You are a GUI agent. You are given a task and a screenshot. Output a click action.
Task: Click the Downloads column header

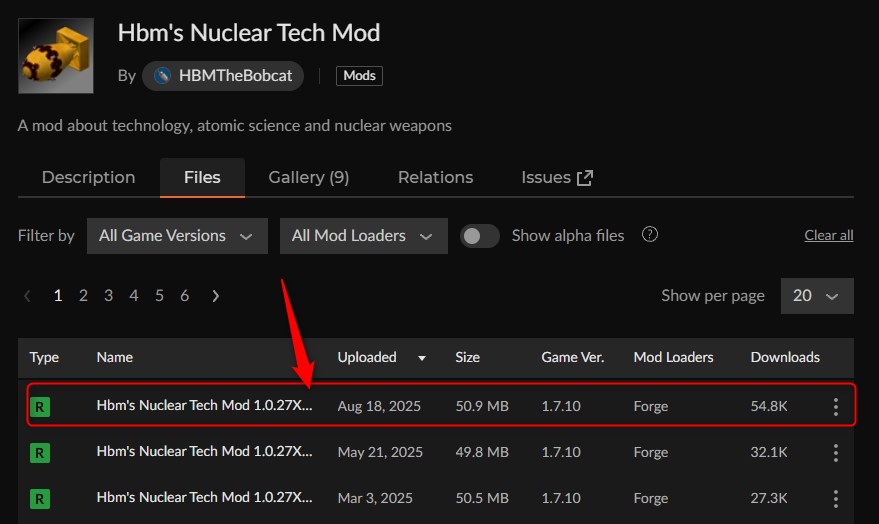click(x=785, y=358)
